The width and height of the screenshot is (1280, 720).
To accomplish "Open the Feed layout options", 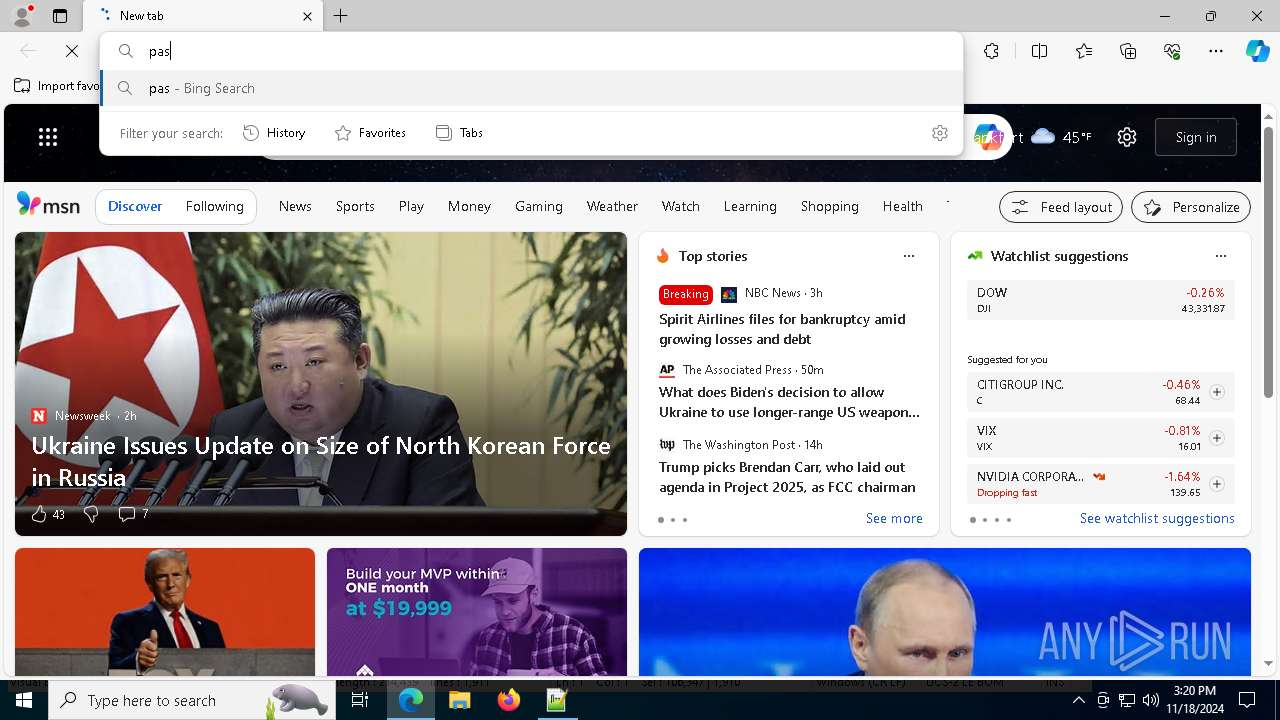I will click(1061, 207).
